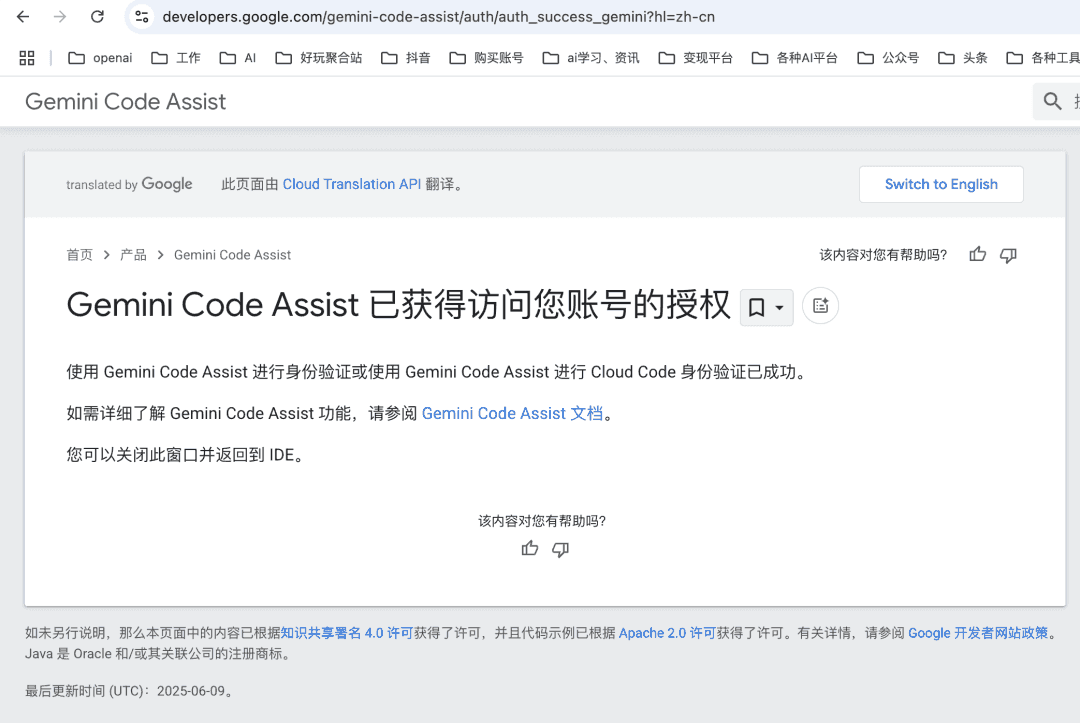Open the Gemini Code Assist 文档 link
This screenshot has width=1080, height=723.
click(512, 413)
